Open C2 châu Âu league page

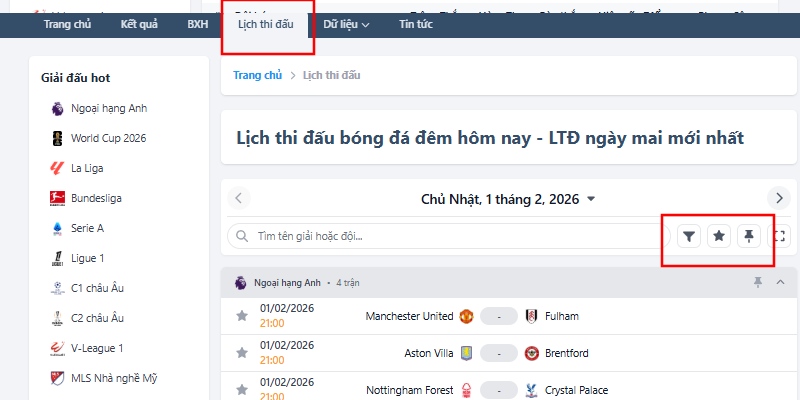click(x=97, y=318)
